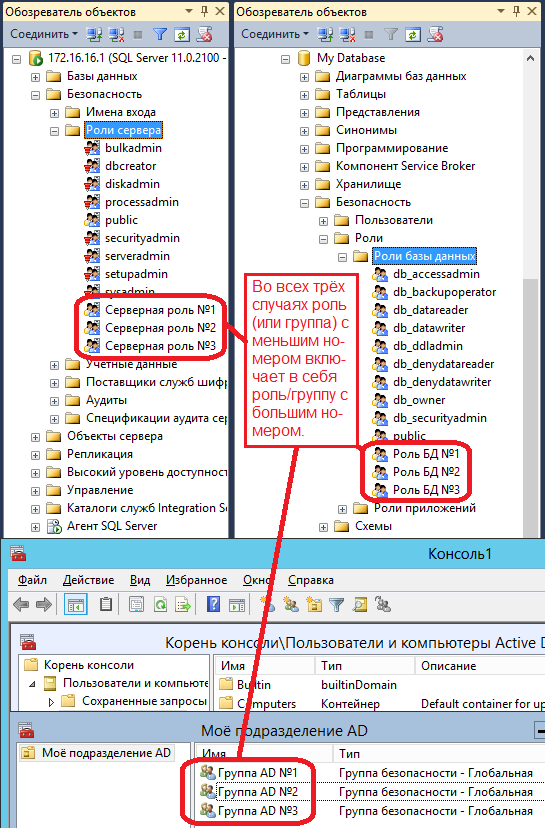The image size is (545, 828).
Task: Select the sysadmin-adjacent securityadmin role icon
Action: [92, 238]
